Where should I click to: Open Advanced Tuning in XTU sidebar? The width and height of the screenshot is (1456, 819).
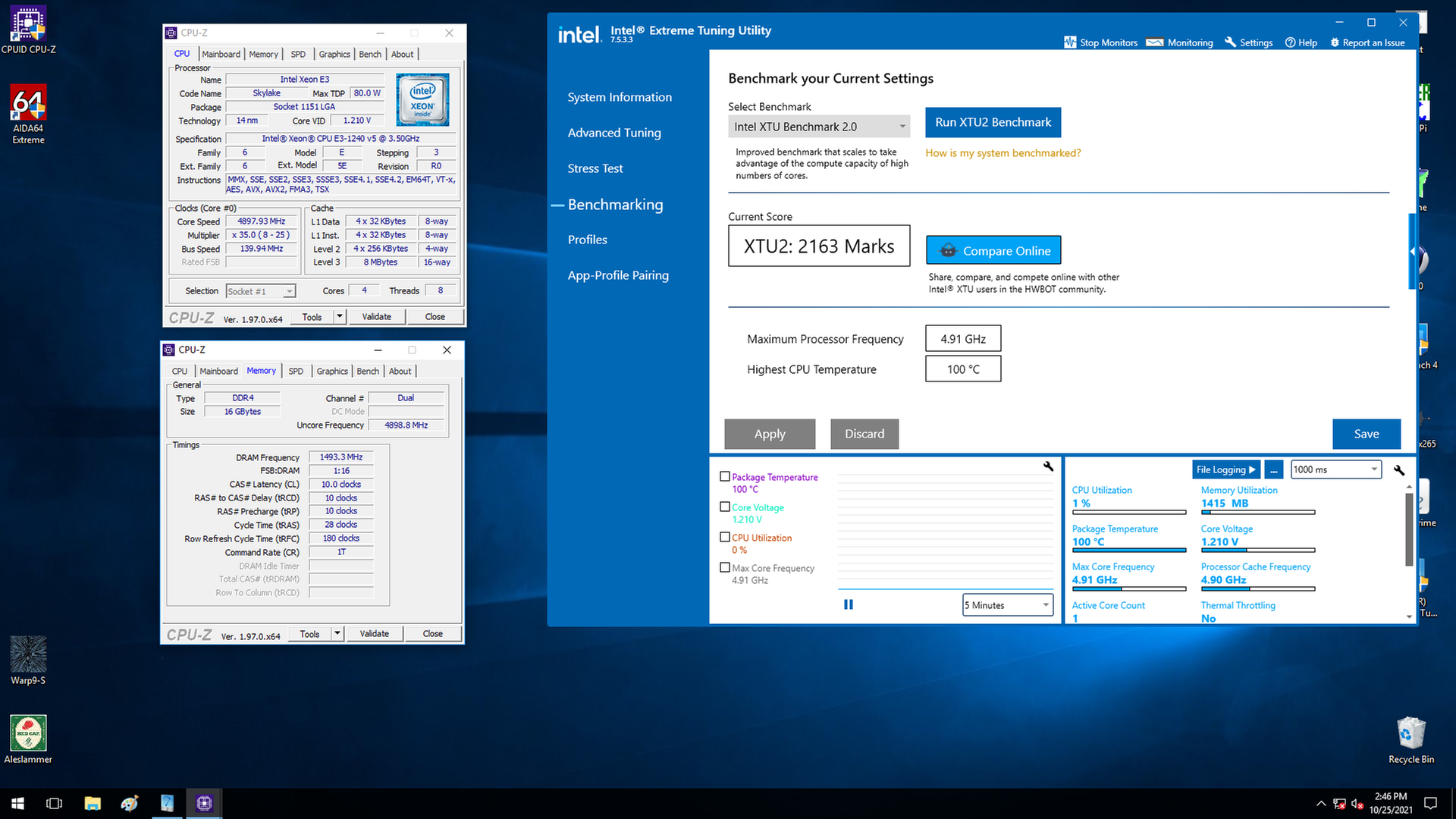614,133
